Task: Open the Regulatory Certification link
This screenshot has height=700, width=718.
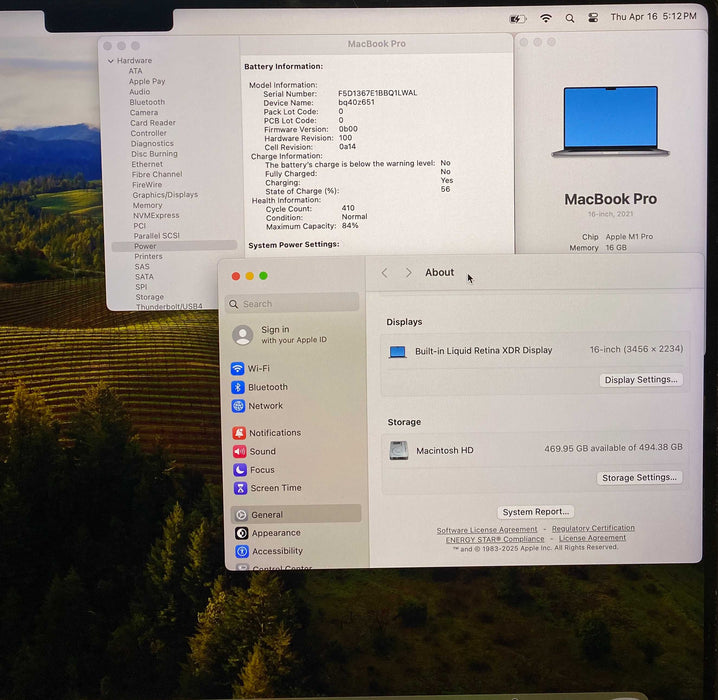Action: coord(593,528)
